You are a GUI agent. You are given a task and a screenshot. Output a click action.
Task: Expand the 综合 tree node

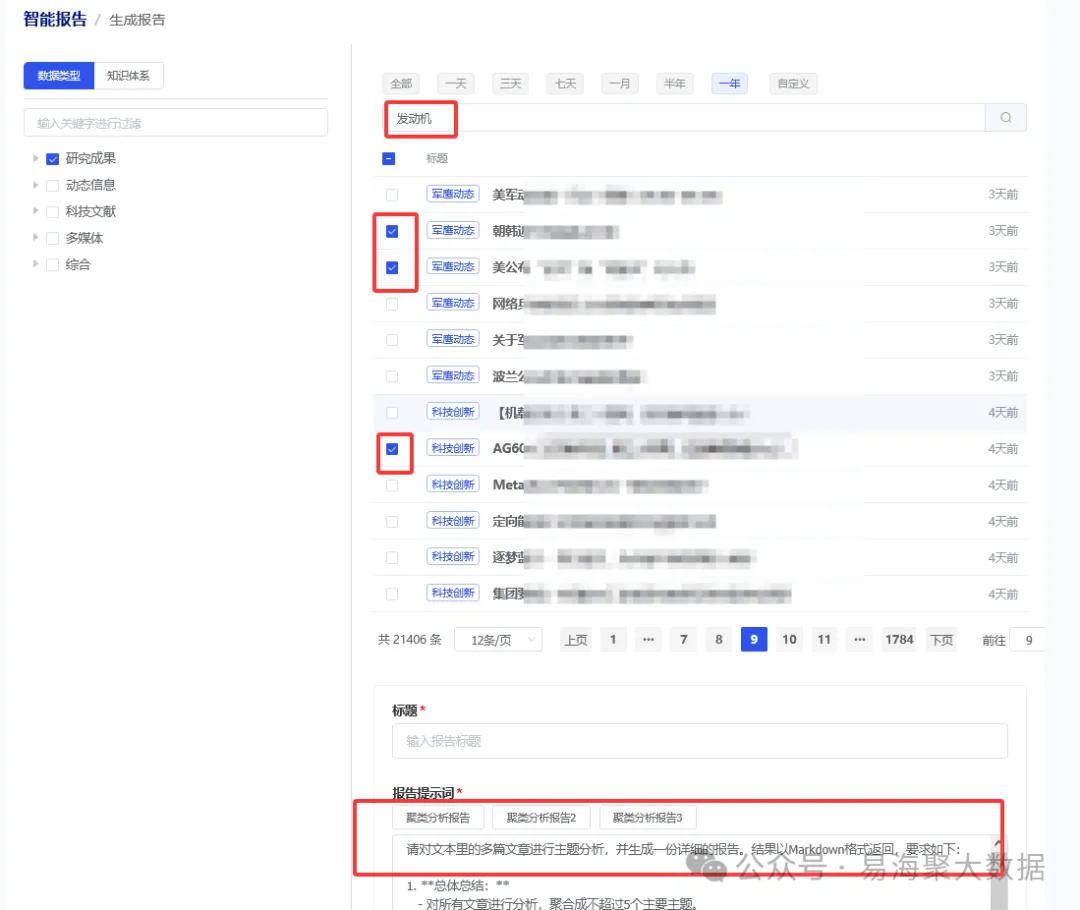pyautogui.click(x=35, y=264)
